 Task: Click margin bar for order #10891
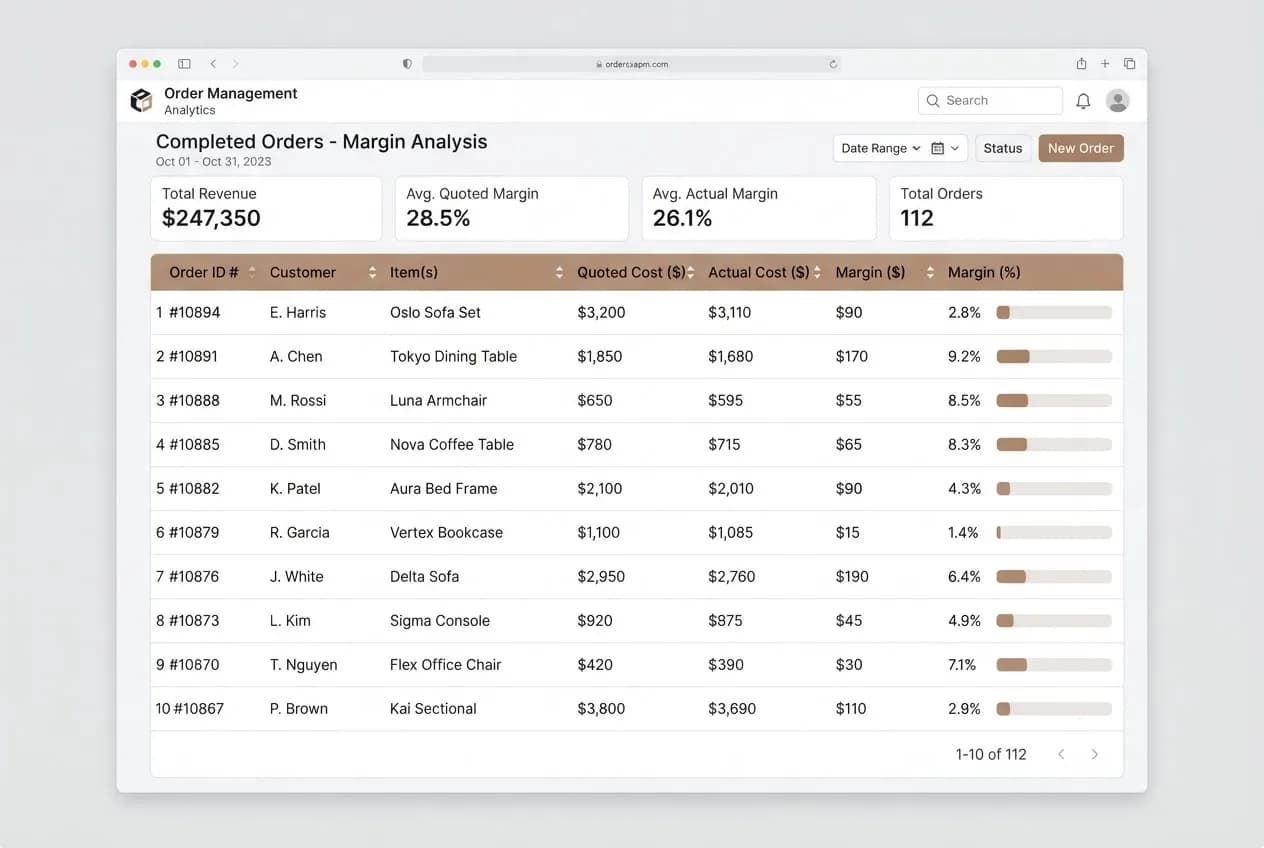coord(1054,356)
